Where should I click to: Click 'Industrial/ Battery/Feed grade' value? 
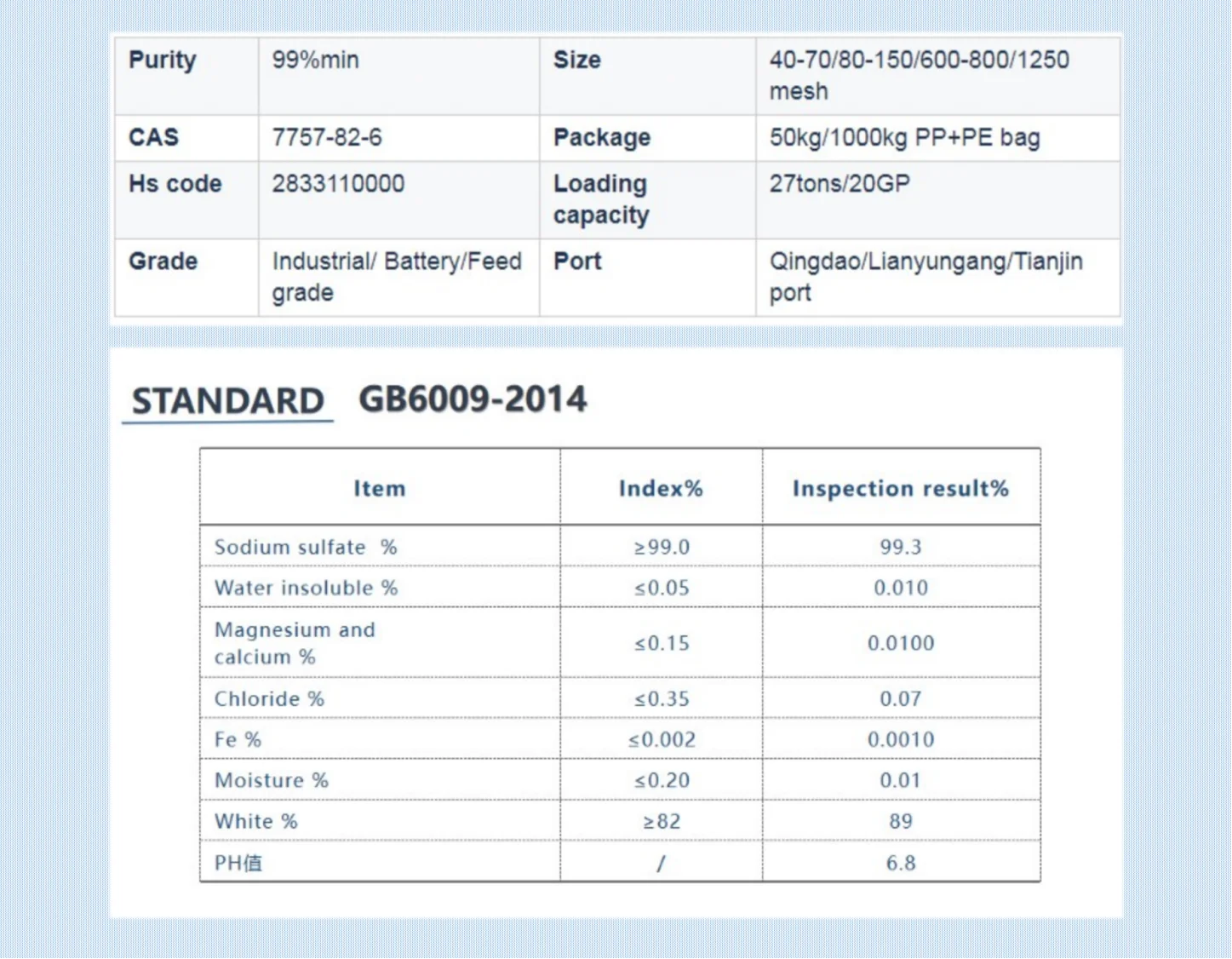point(397,277)
